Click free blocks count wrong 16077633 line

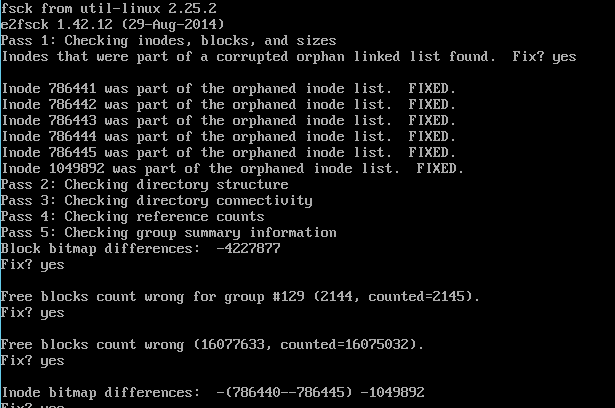coord(213,344)
